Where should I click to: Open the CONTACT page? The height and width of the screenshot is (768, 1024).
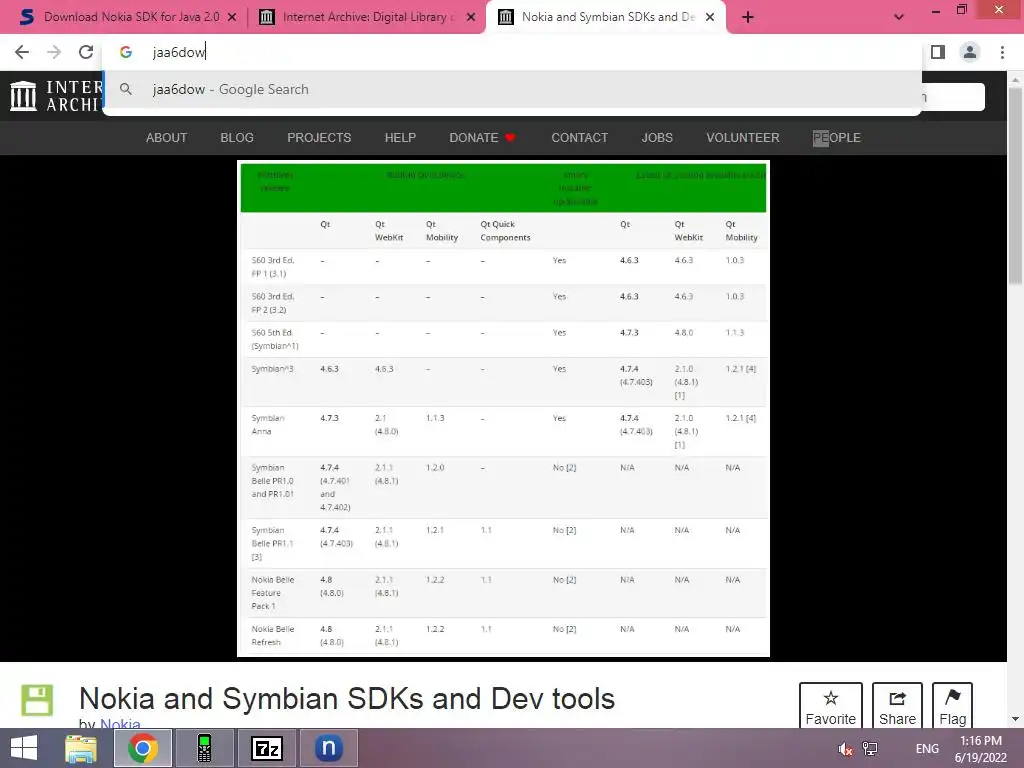(x=579, y=138)
